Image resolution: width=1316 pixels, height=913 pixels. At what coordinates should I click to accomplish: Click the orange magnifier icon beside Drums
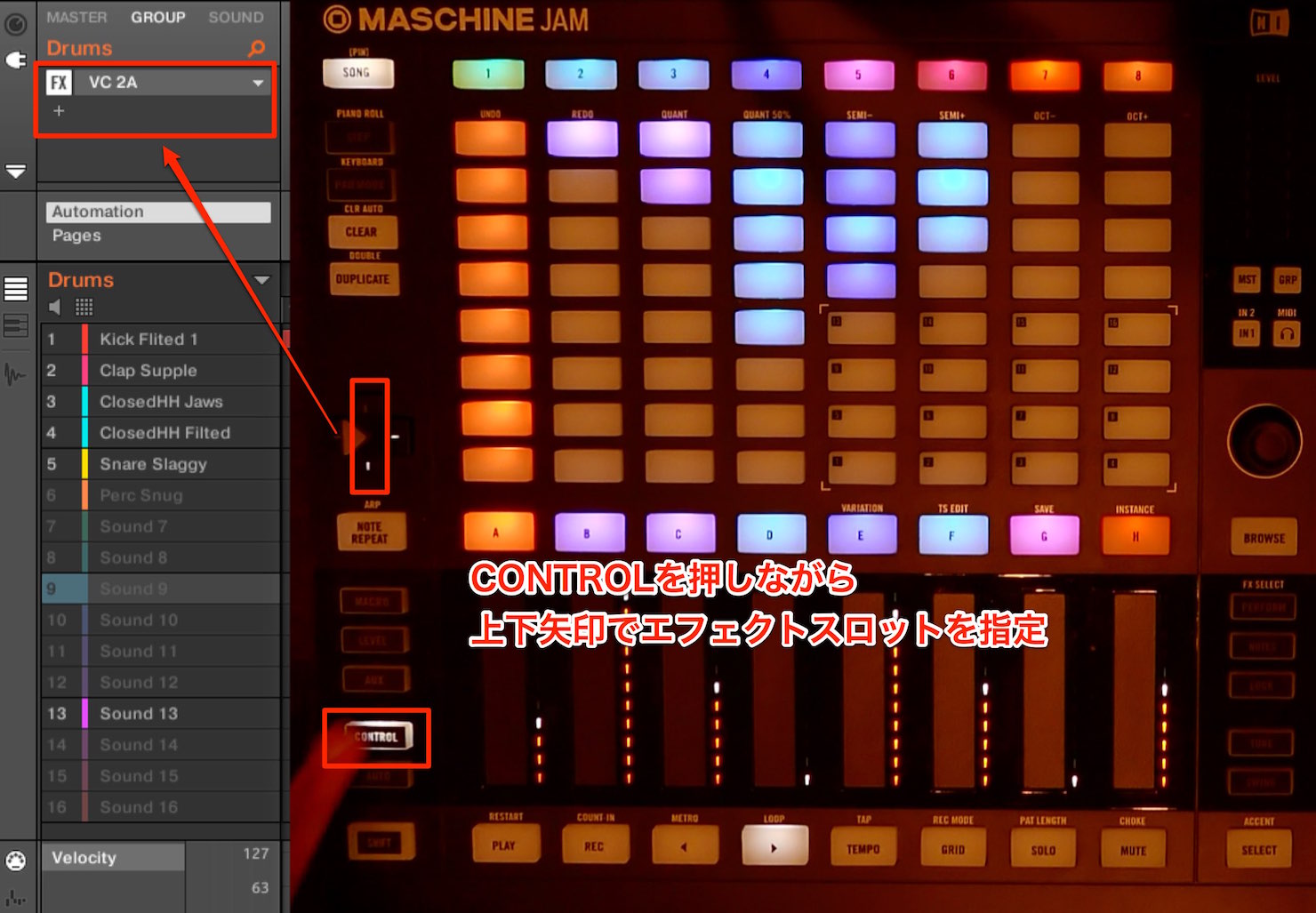257,48
